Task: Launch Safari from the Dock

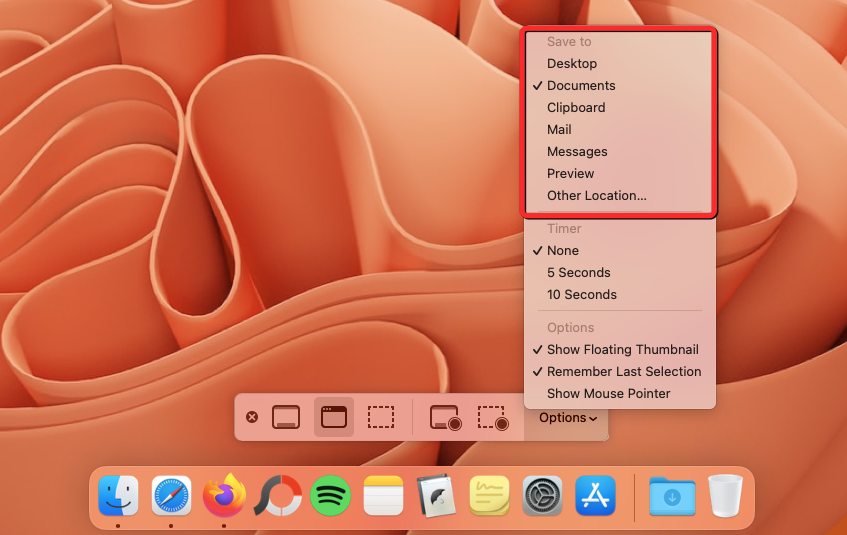Action: (171, 495)
